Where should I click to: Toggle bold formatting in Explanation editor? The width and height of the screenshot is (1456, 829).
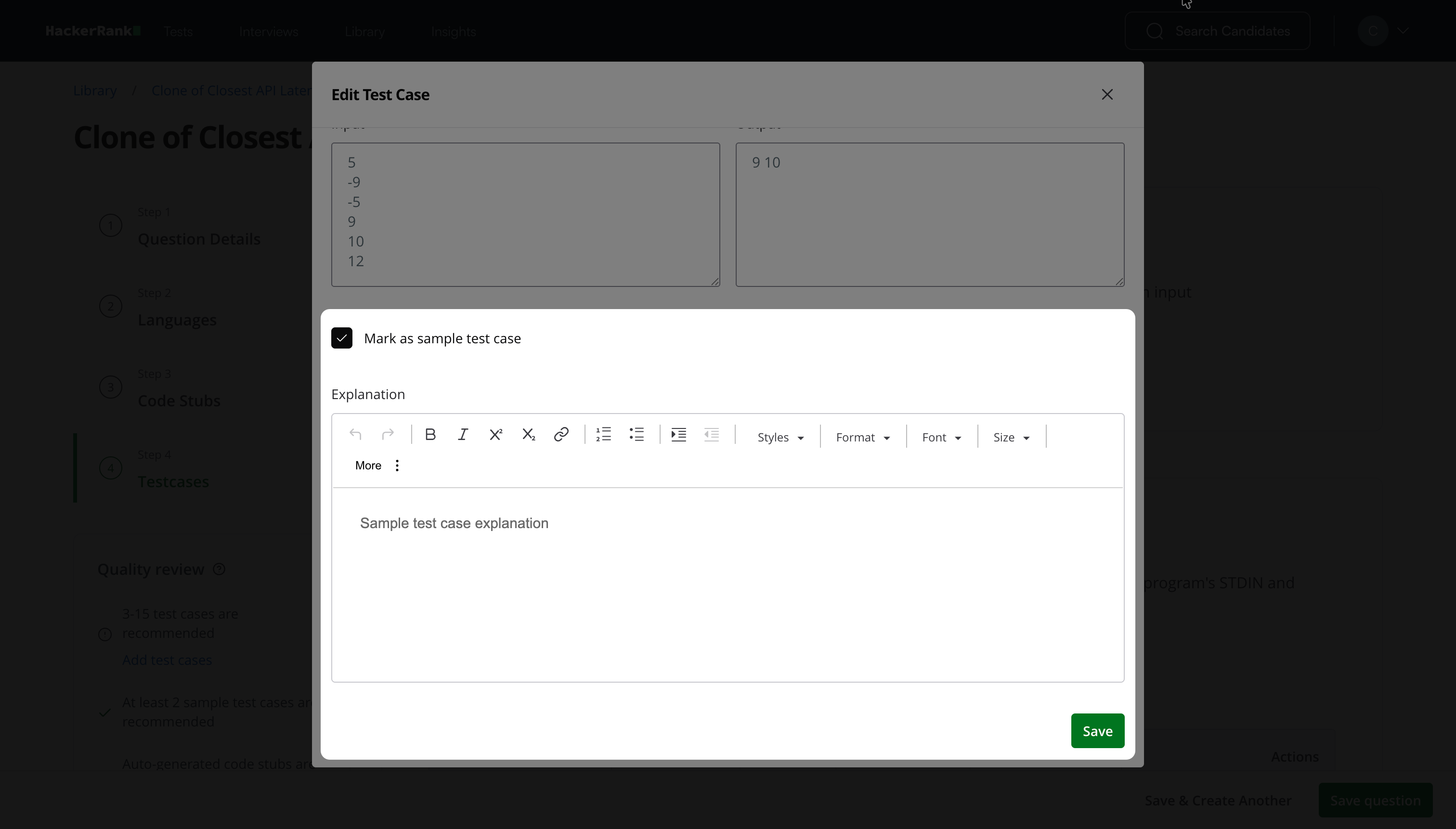click(430, 435)
